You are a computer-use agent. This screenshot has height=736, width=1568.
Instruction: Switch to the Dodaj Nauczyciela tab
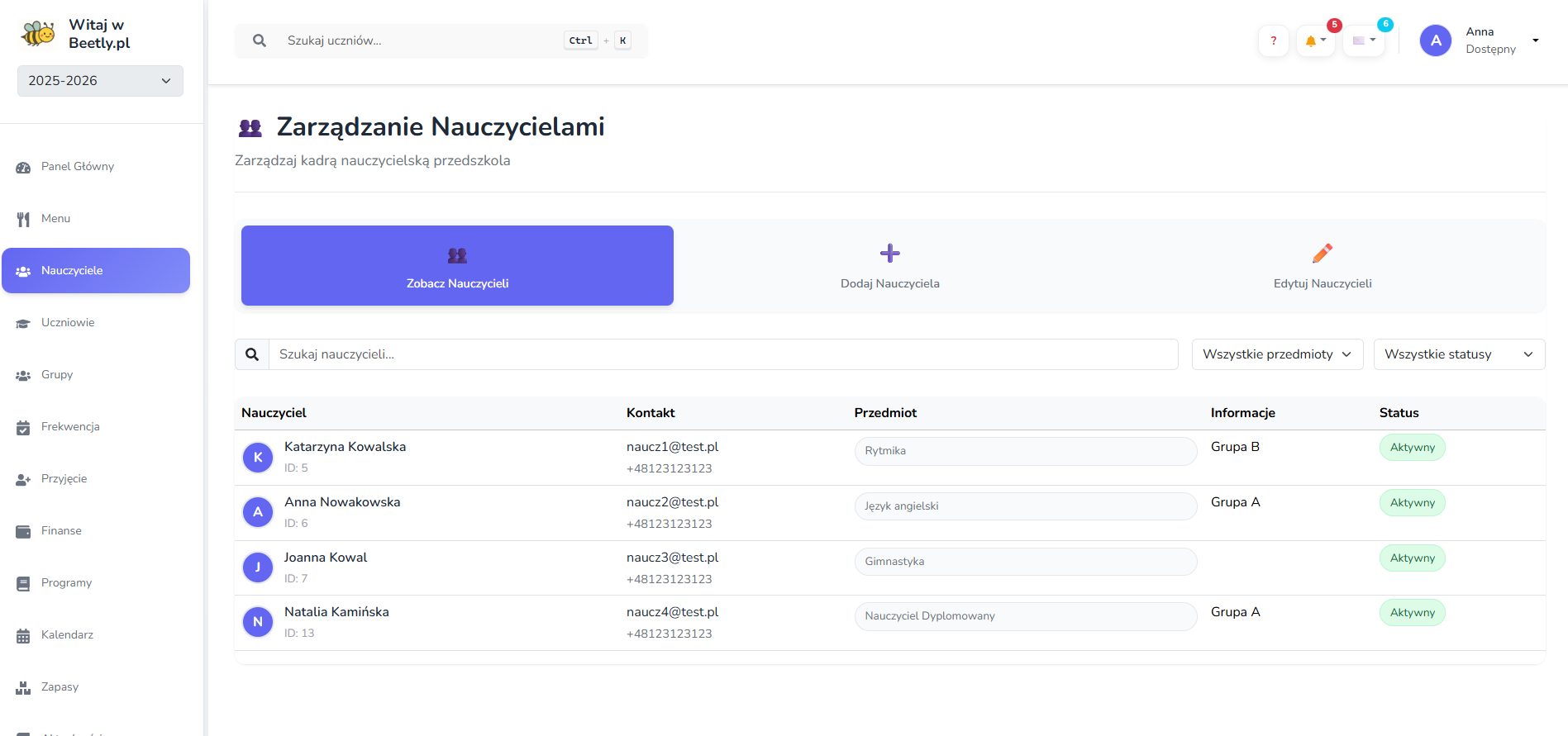pos(889,265)
